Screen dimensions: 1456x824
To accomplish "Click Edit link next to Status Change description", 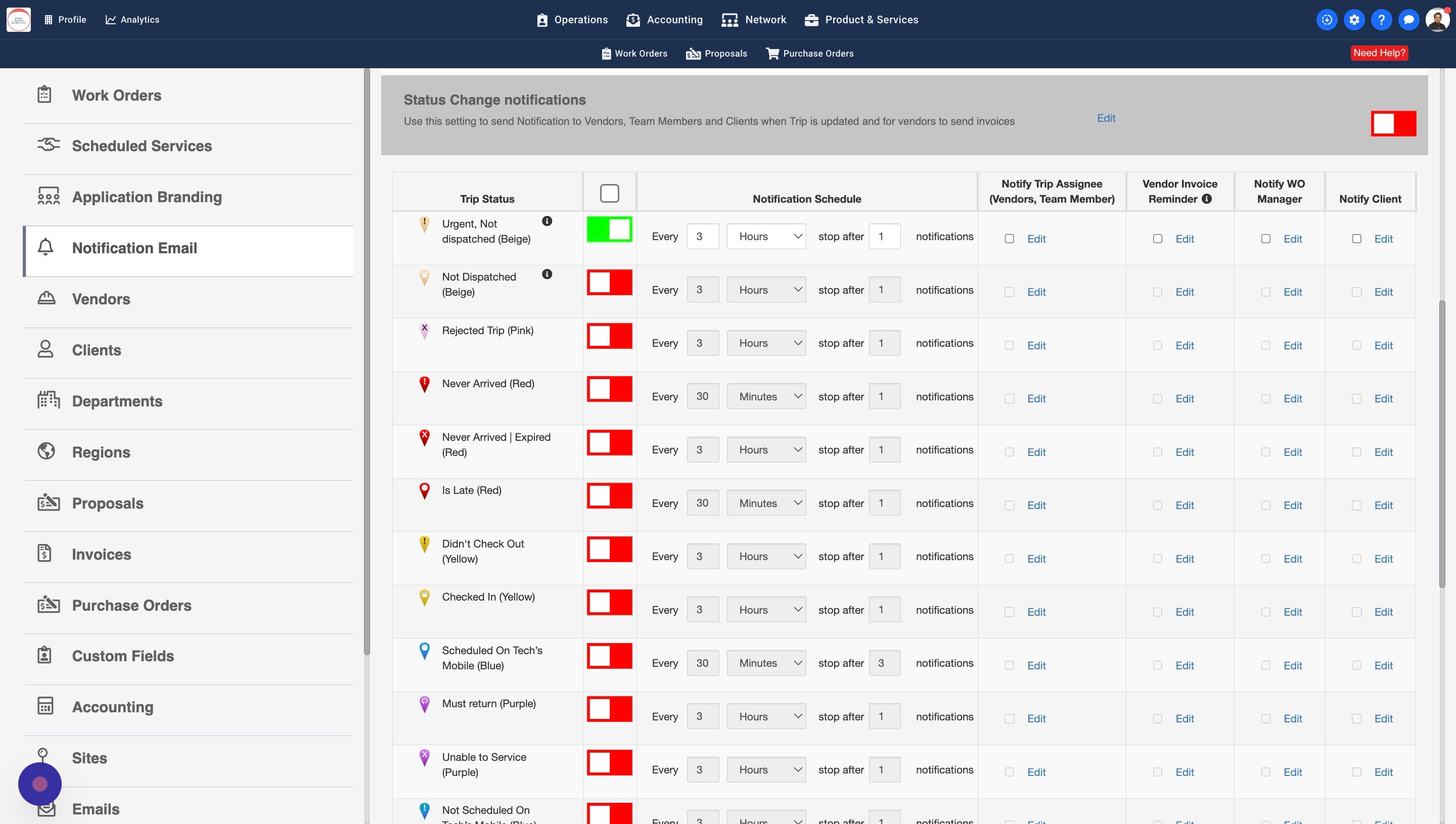I will click(x=1106, y=118).
